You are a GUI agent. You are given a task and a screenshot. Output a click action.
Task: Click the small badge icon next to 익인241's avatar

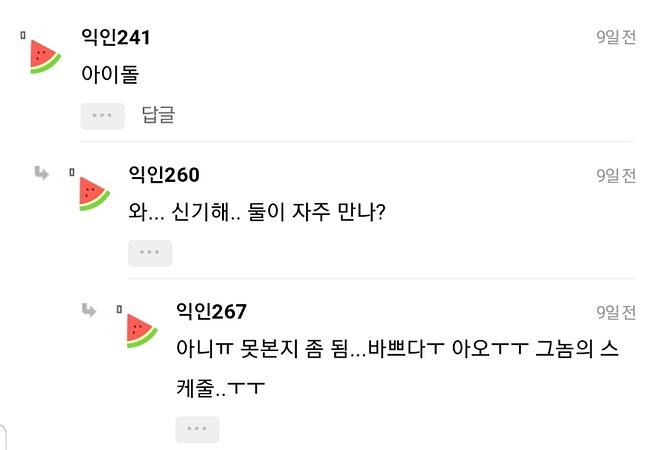pos(23,36)
